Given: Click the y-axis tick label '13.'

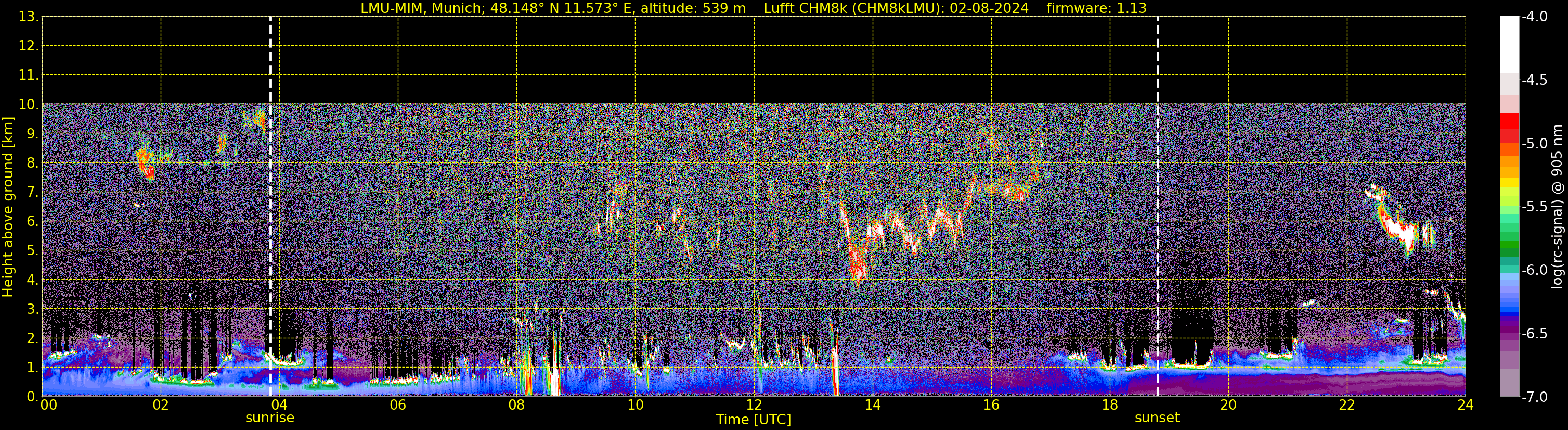Looking at the screenshot, I should (29, 17).
